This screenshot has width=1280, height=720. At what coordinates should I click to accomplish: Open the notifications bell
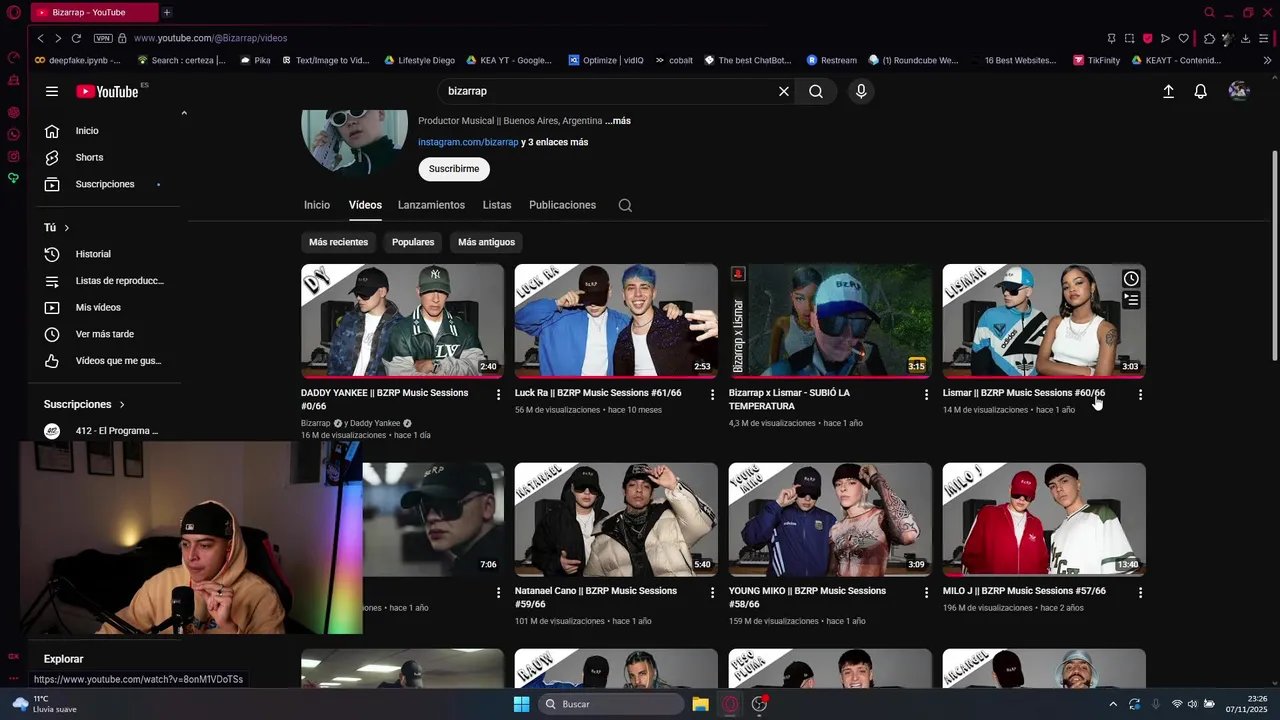[x=1201, y=91]
